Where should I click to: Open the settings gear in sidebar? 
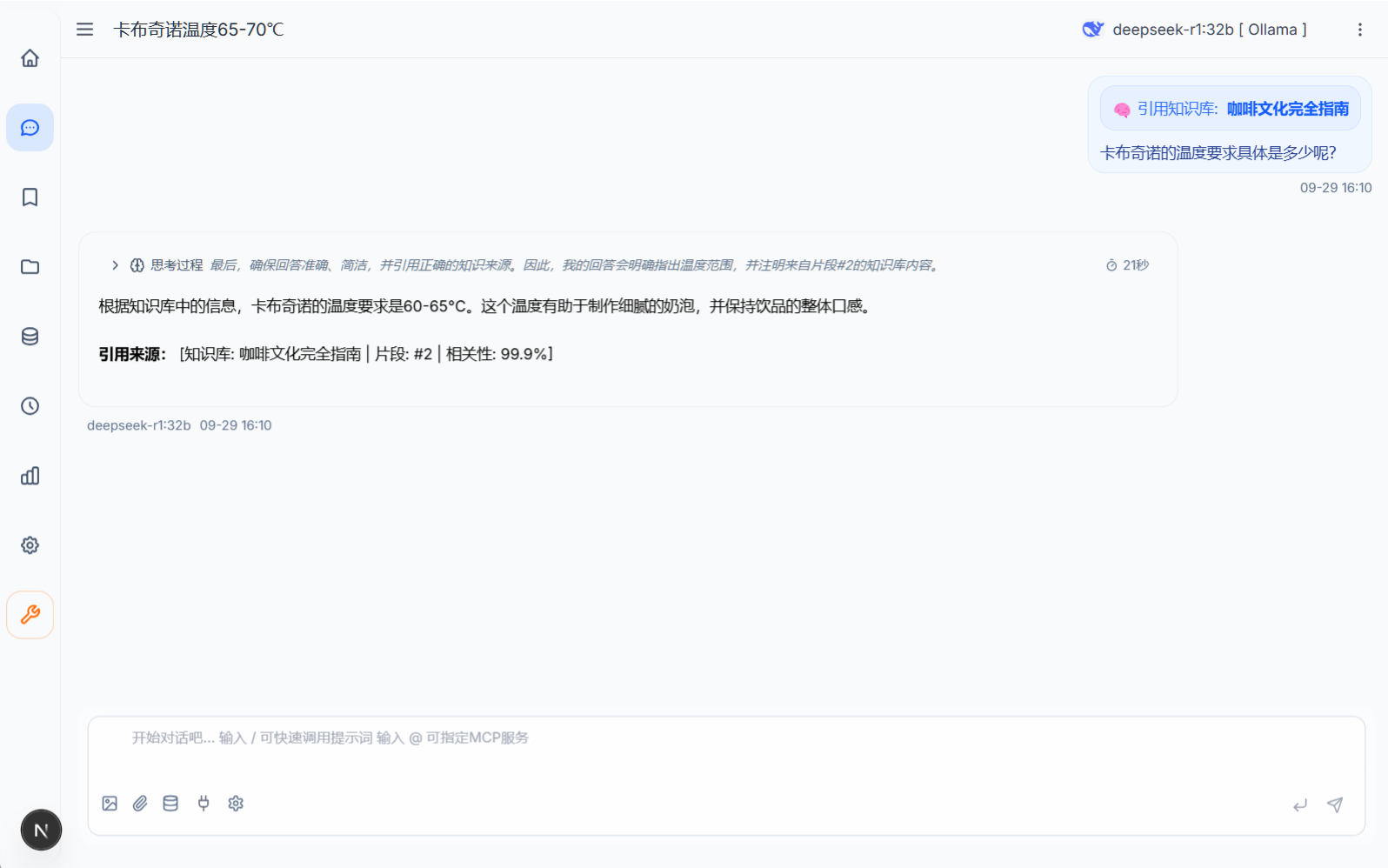click(x=30, y=545)
